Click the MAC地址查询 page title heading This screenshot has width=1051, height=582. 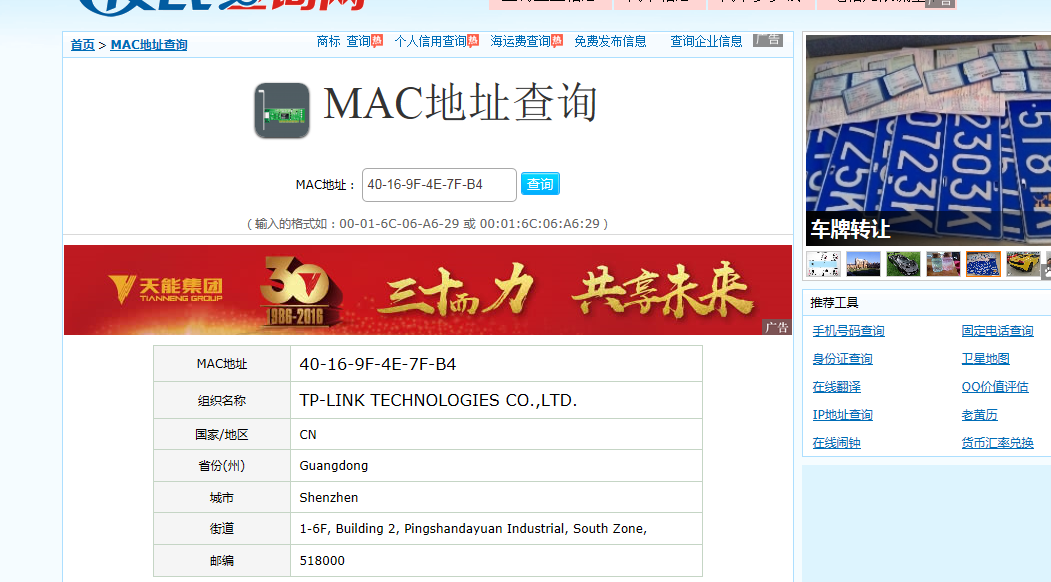[460, 104]
